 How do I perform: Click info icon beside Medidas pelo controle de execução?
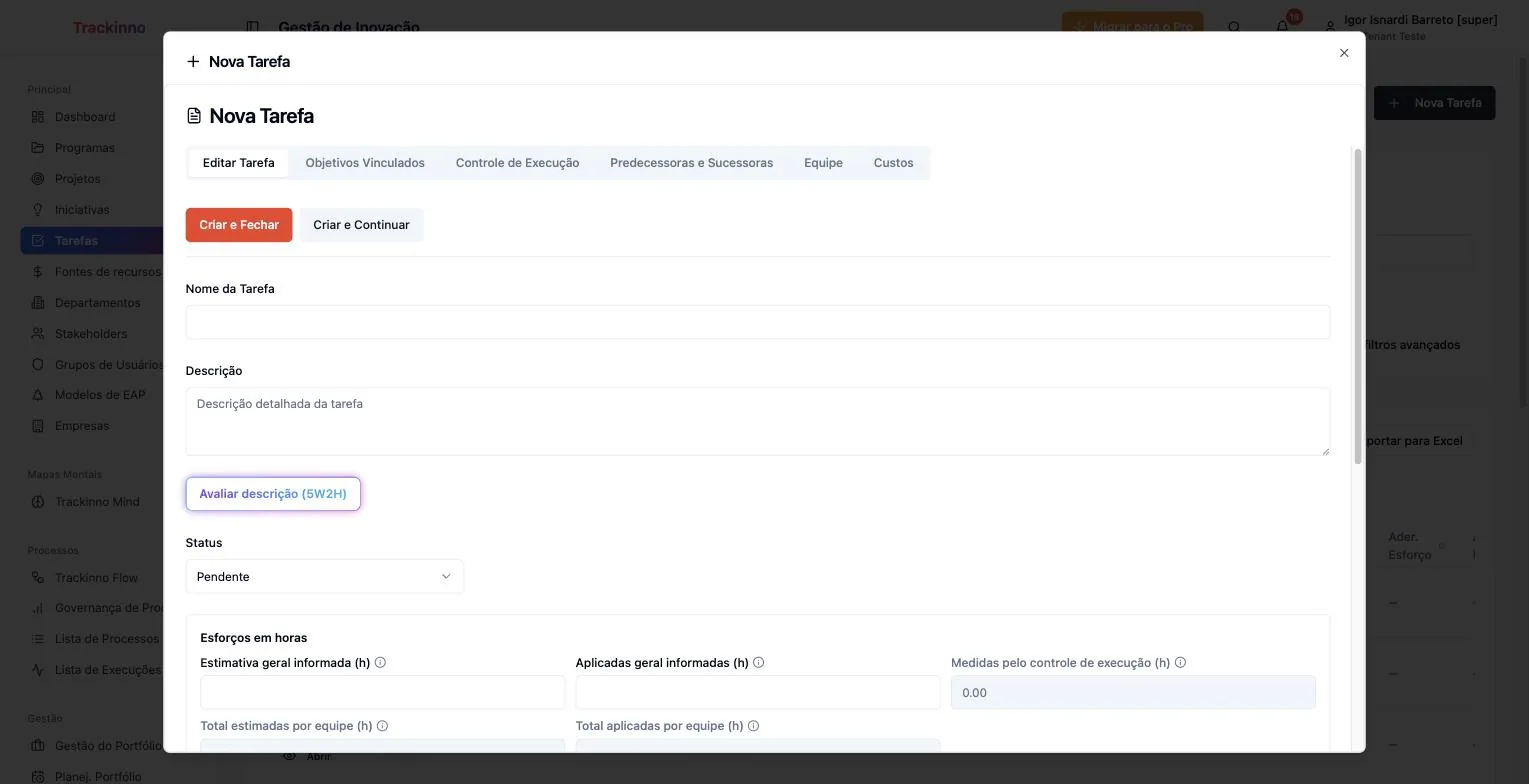coord(1181,663)
